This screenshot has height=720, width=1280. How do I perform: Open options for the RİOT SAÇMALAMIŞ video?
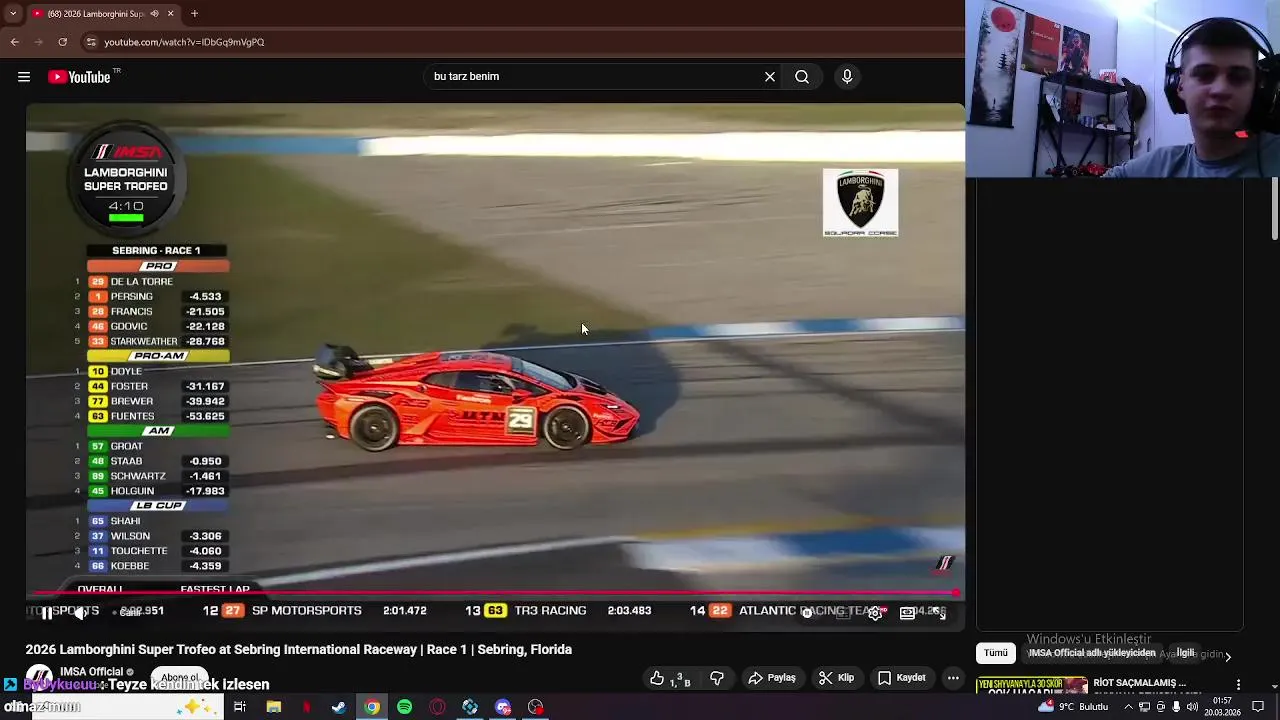(x=1238, y=685)
